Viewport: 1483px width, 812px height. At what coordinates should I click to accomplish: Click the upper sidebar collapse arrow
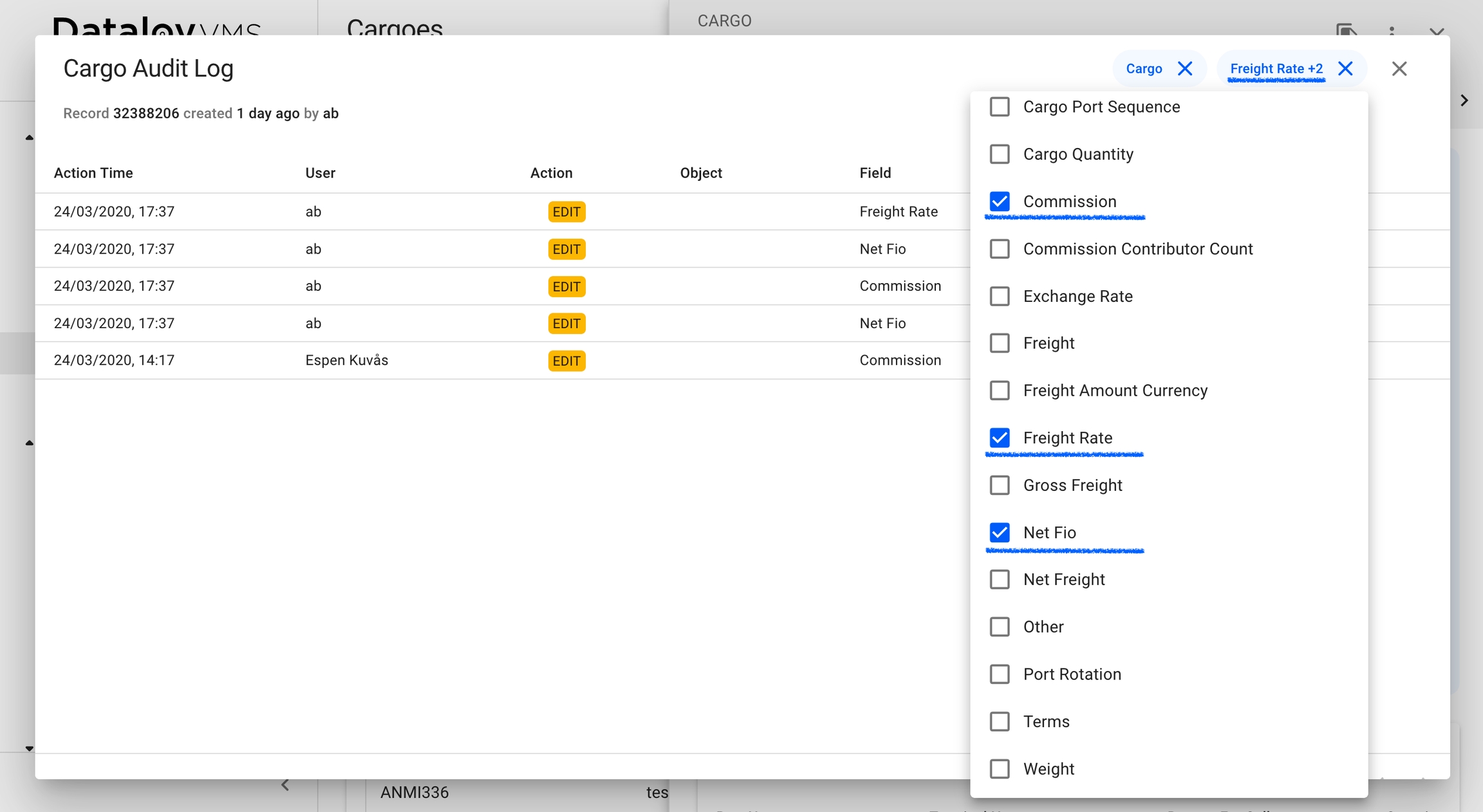coord(30,138)
